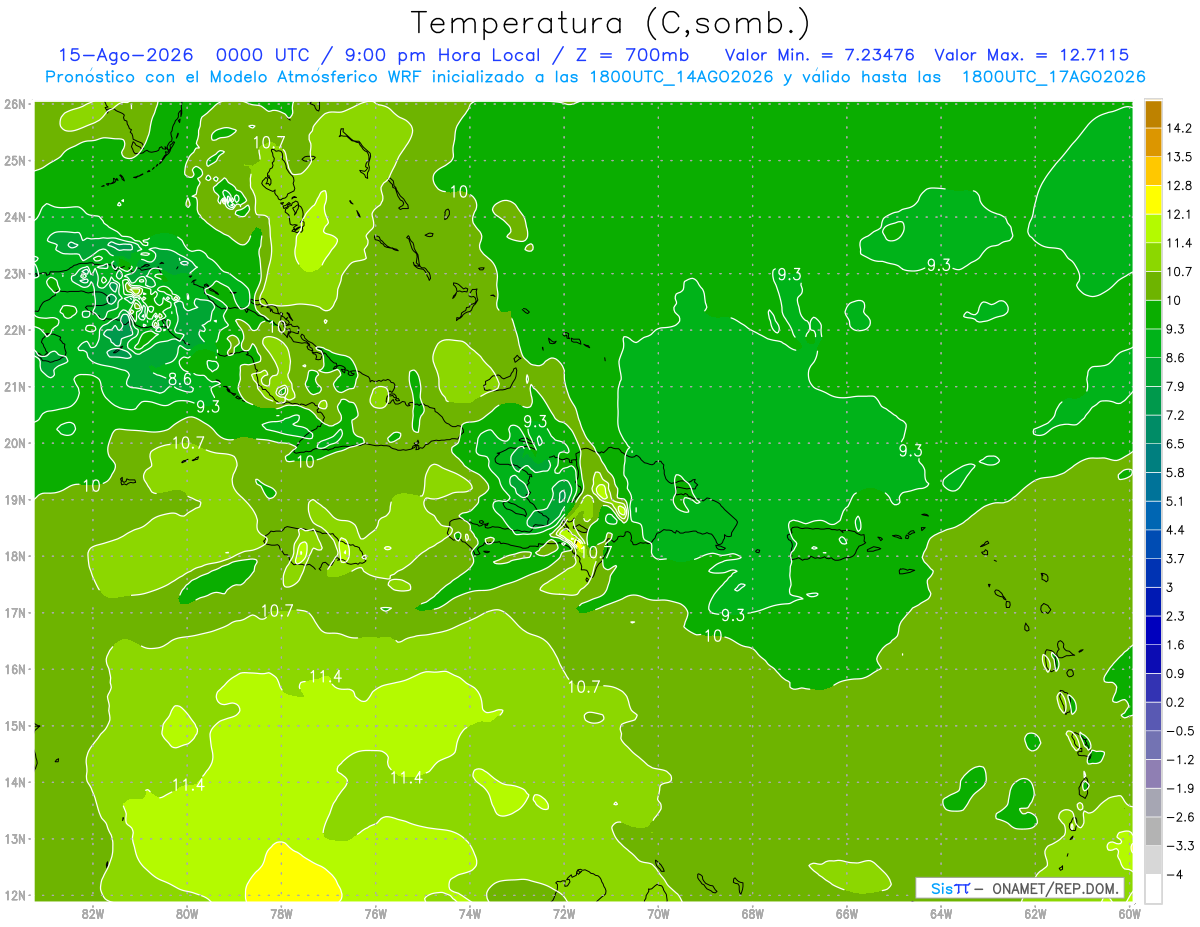This screenshot has width=1200, height=927.
Task: Choose the dark blue swatch between 1.6 and 2.3
Action: coord(1153,629)
